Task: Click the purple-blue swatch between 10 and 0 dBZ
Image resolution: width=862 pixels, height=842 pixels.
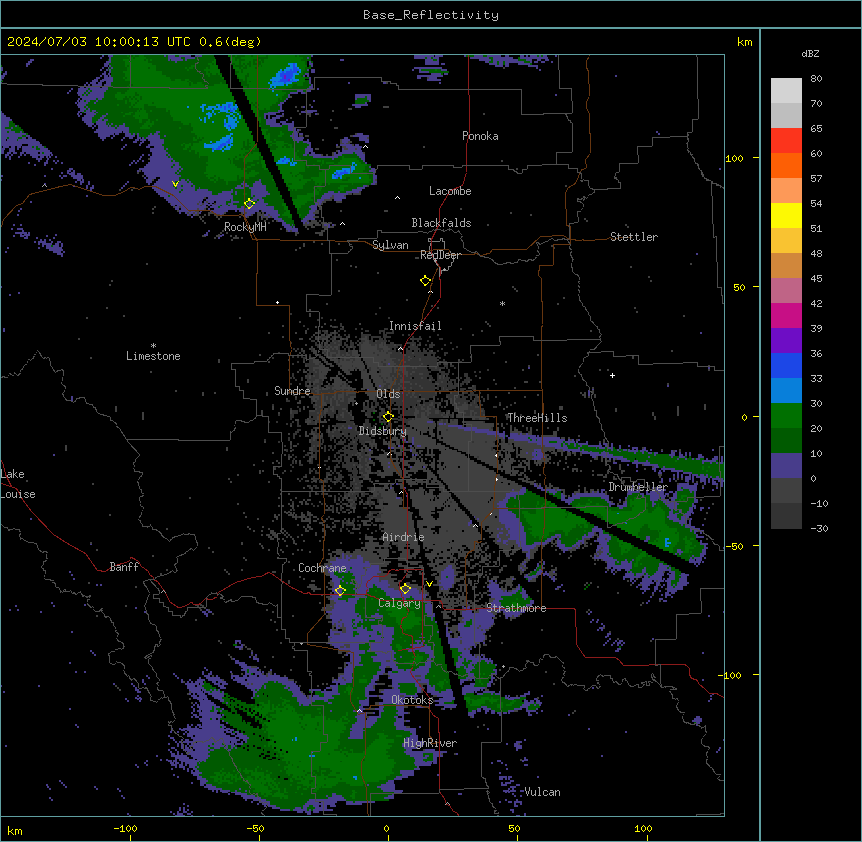Action: point(786,466)
